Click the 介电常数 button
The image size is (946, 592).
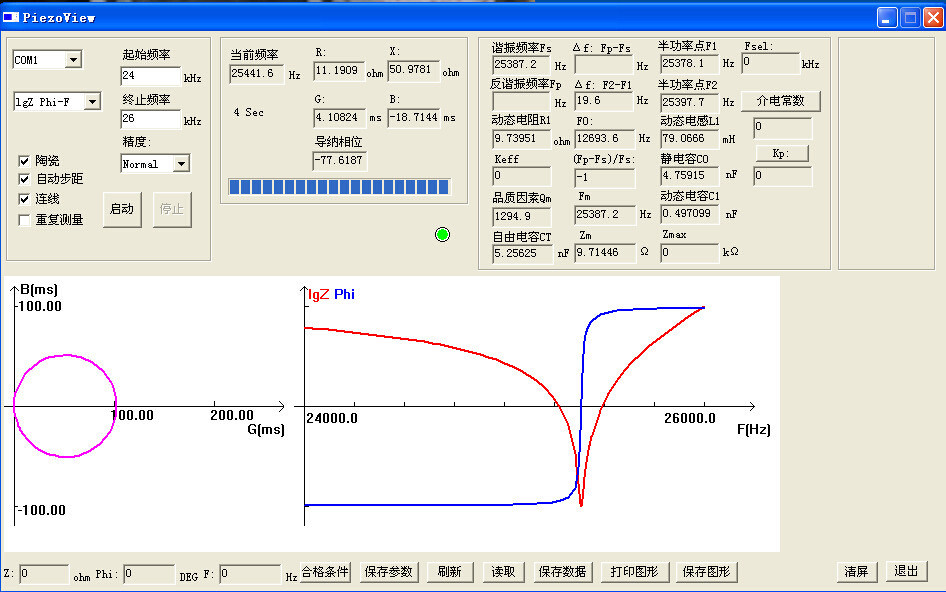[780, 101]
